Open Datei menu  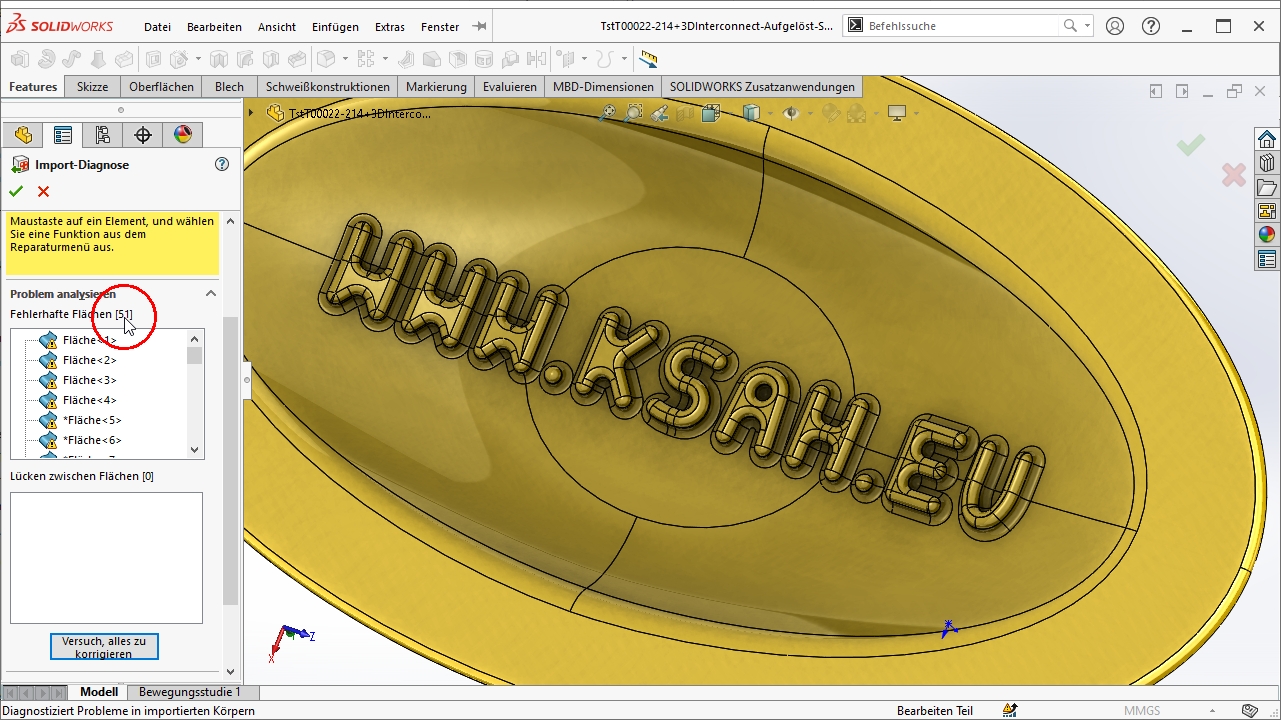[157, 27]
